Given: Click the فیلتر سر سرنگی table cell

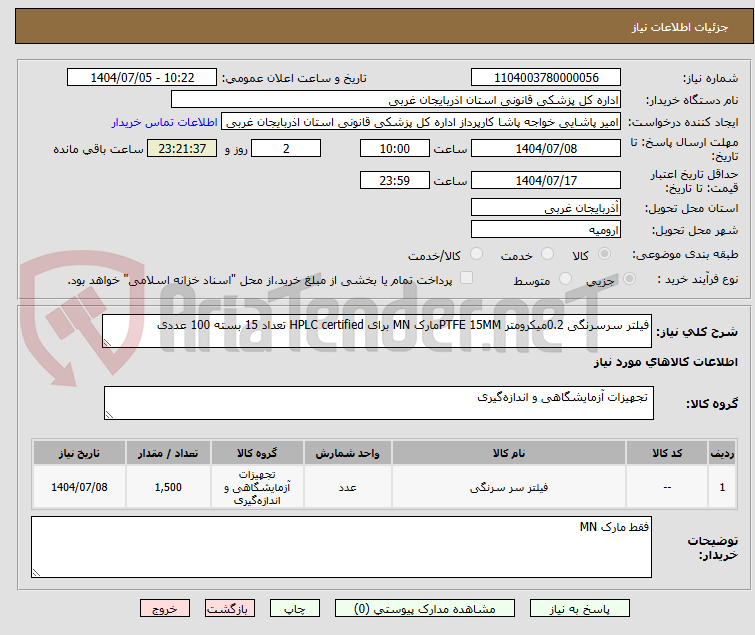Looking at the screenshot, I should 509,487.
